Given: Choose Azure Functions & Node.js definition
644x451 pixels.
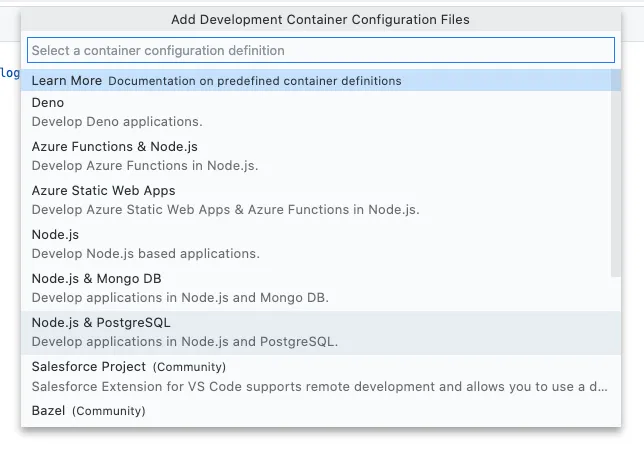Looking at the screenshot, I should pos(114,147).
